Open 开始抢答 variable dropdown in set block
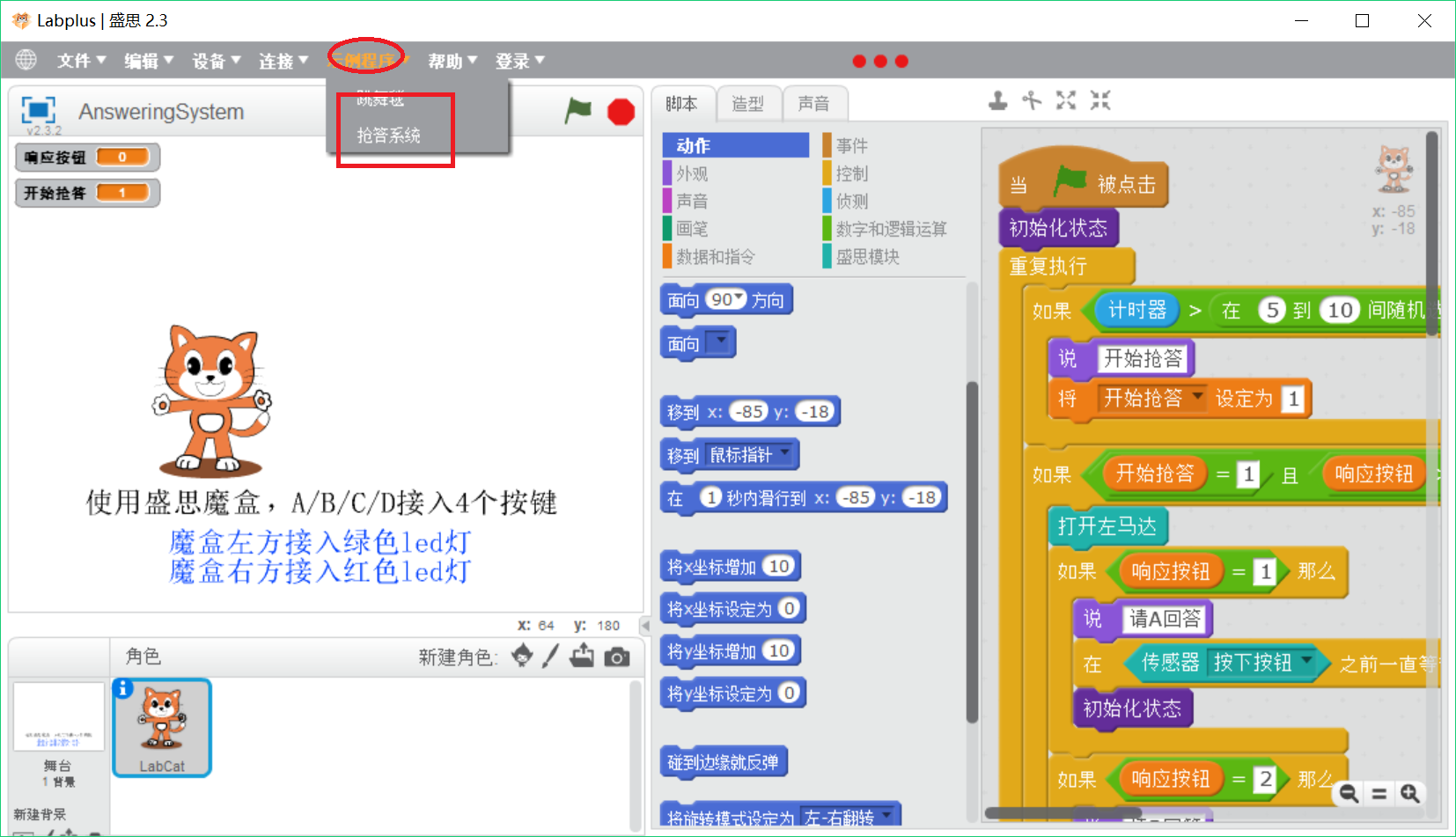This screenshot has width=1456, height=837. (1197, 397)
